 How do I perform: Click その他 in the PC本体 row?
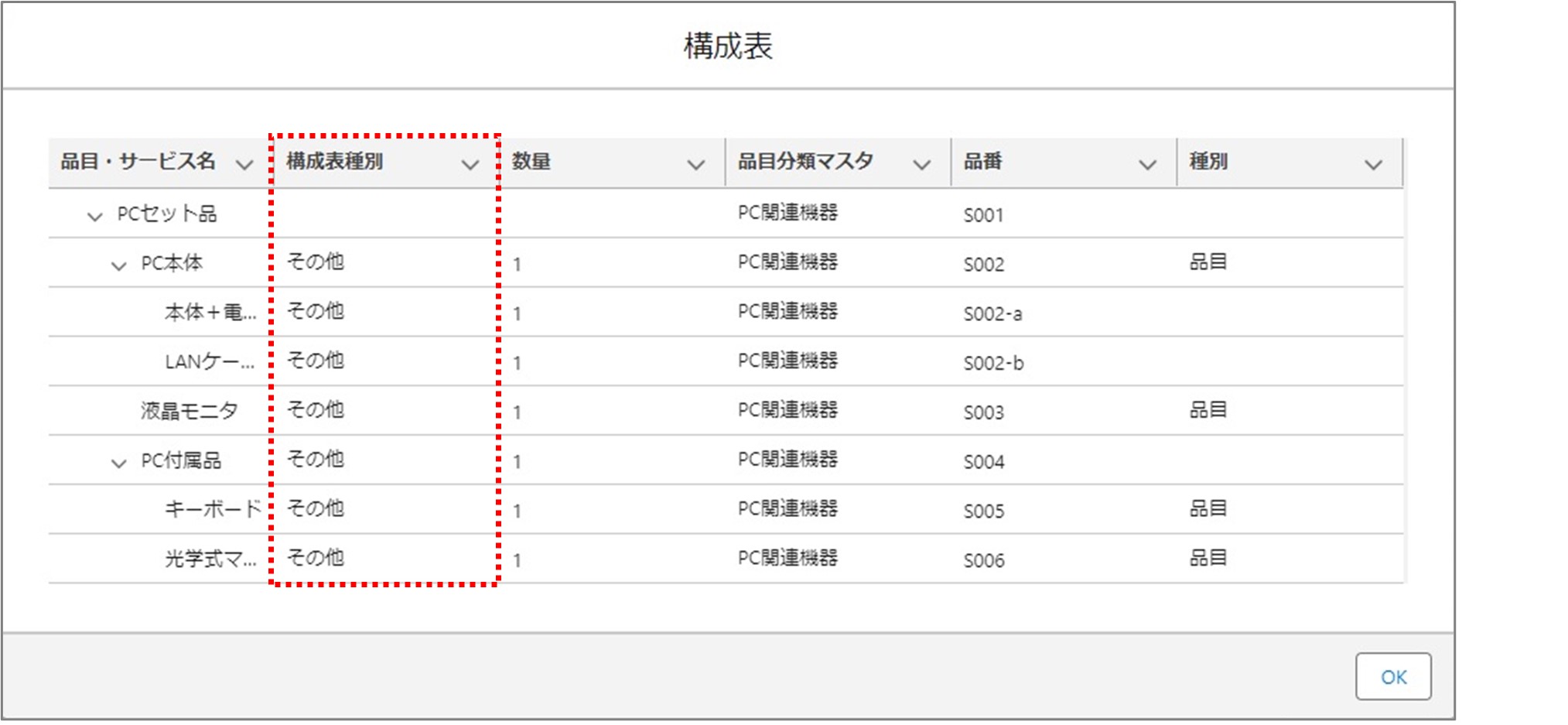coord(316,262)
